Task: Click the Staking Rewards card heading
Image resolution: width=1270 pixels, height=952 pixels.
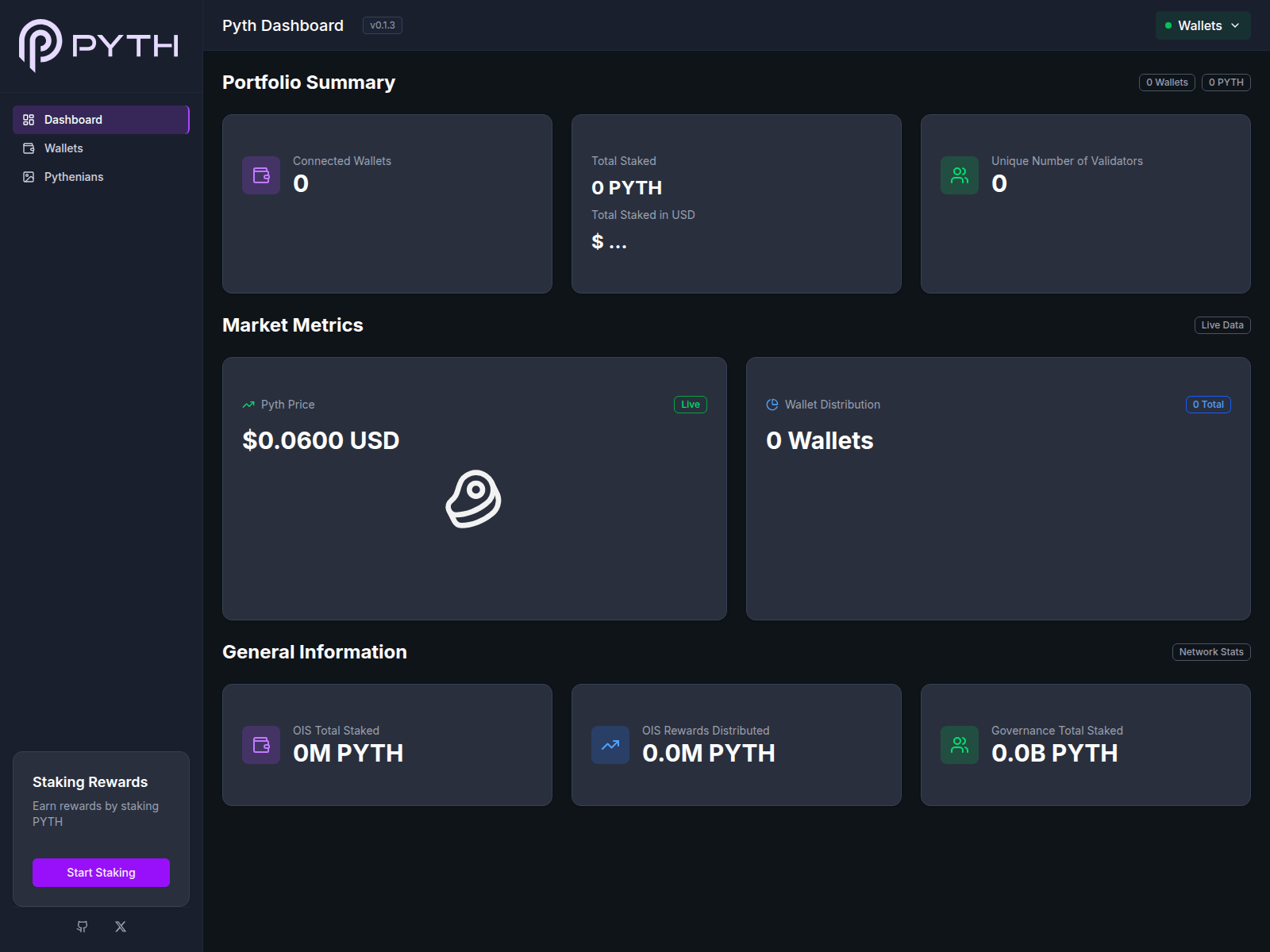Action: pyautogui.click(x=90, y=782)
